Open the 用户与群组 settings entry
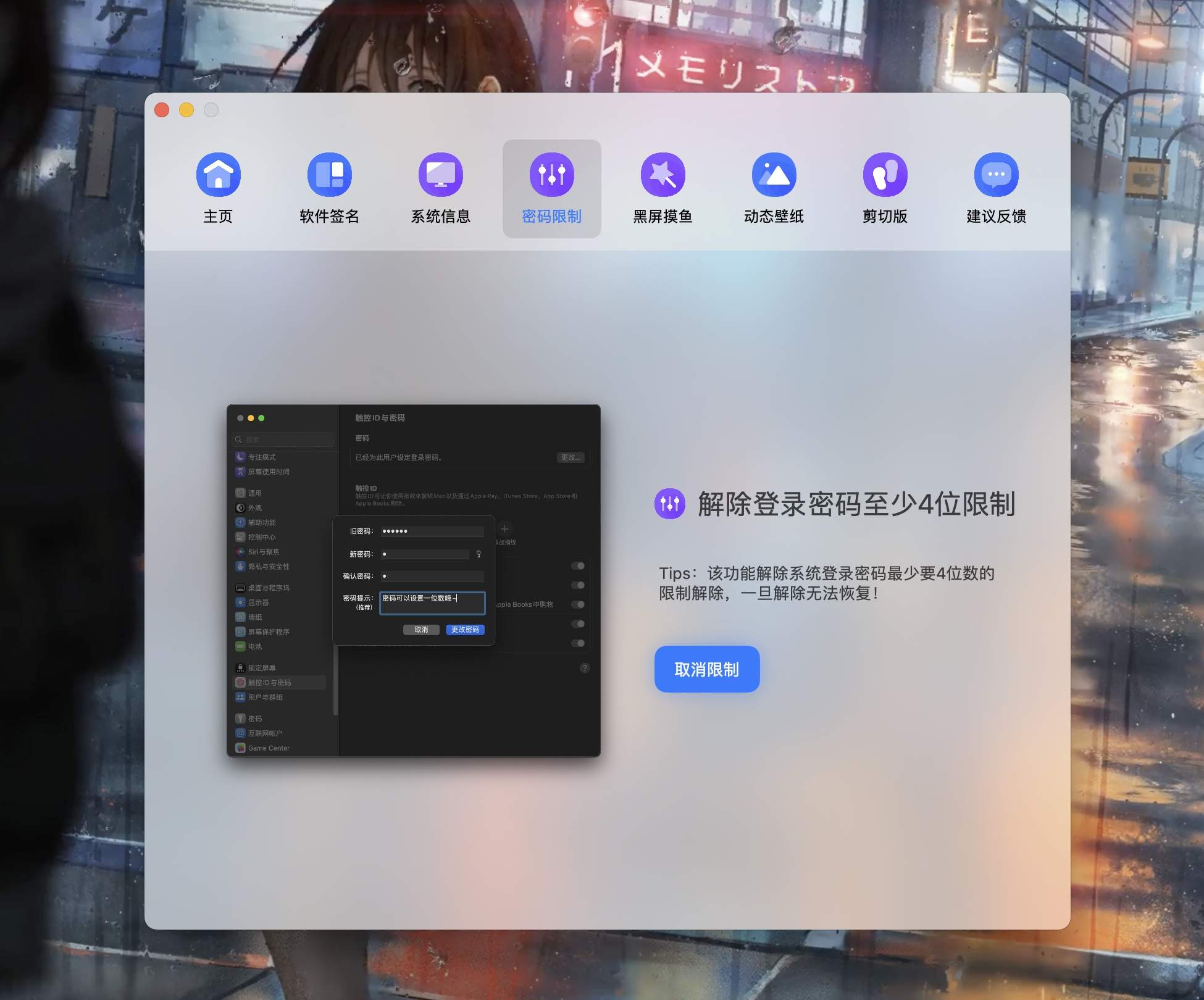1204x1000 pixels. click(x=267, y=697)
